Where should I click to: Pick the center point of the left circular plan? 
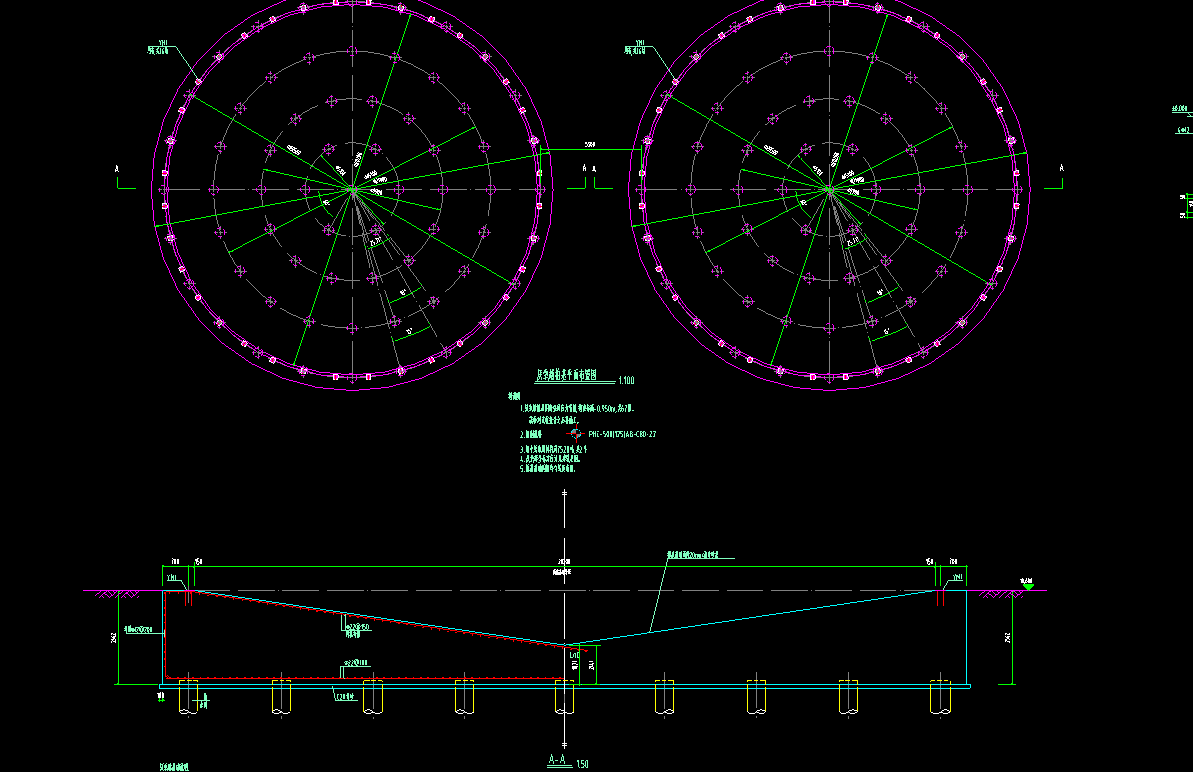[352, 189]
